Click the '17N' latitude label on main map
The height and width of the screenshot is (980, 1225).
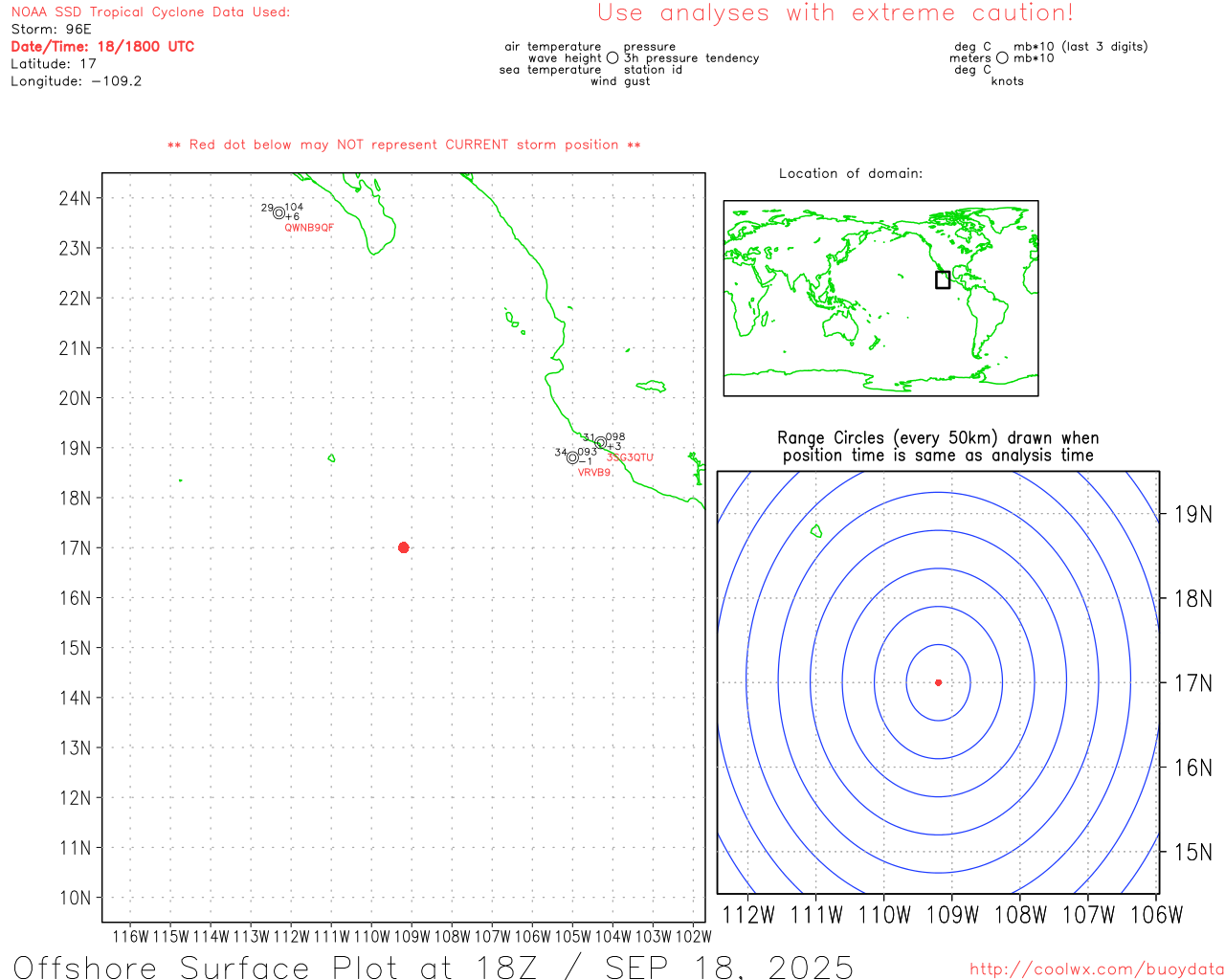point(75,547)
